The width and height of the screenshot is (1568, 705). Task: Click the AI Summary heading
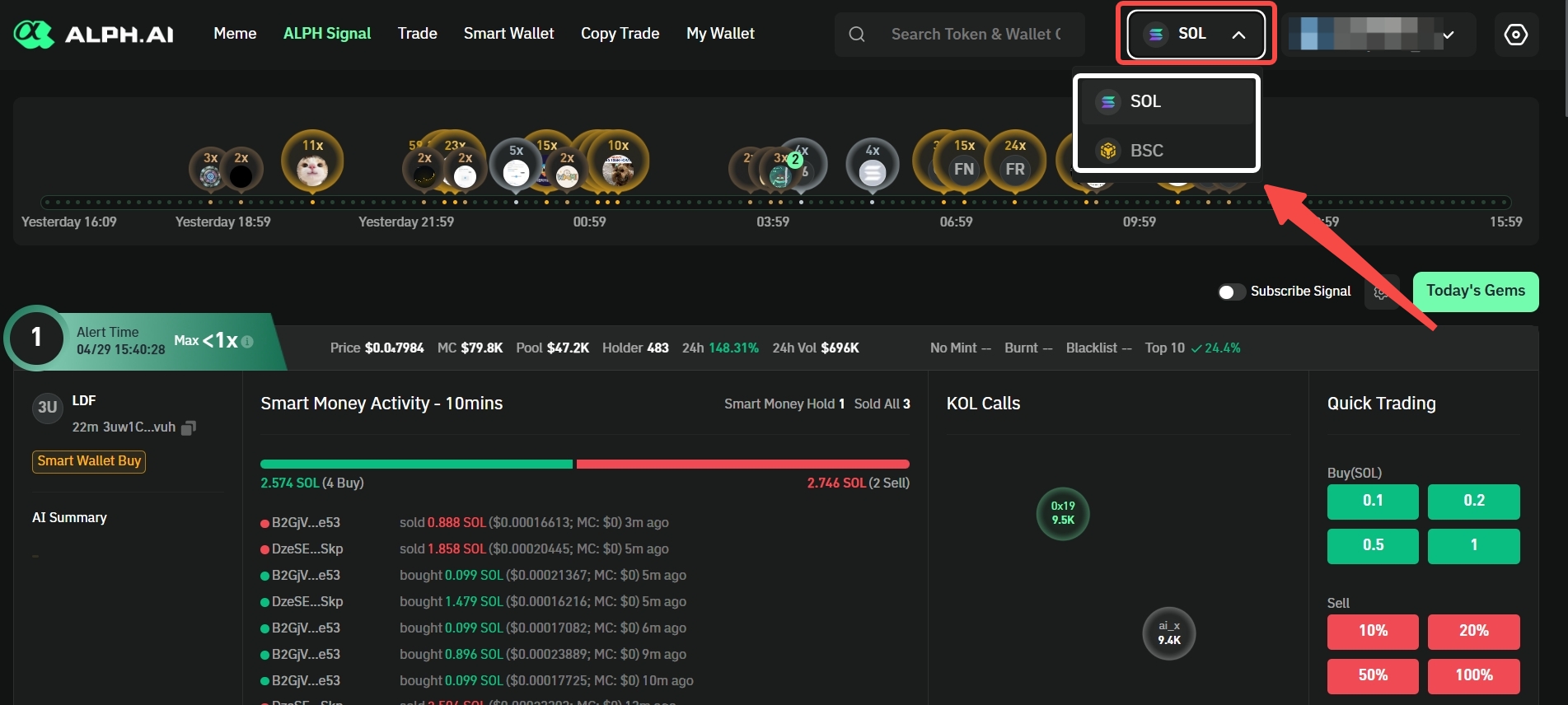click(x=69, y=518)
